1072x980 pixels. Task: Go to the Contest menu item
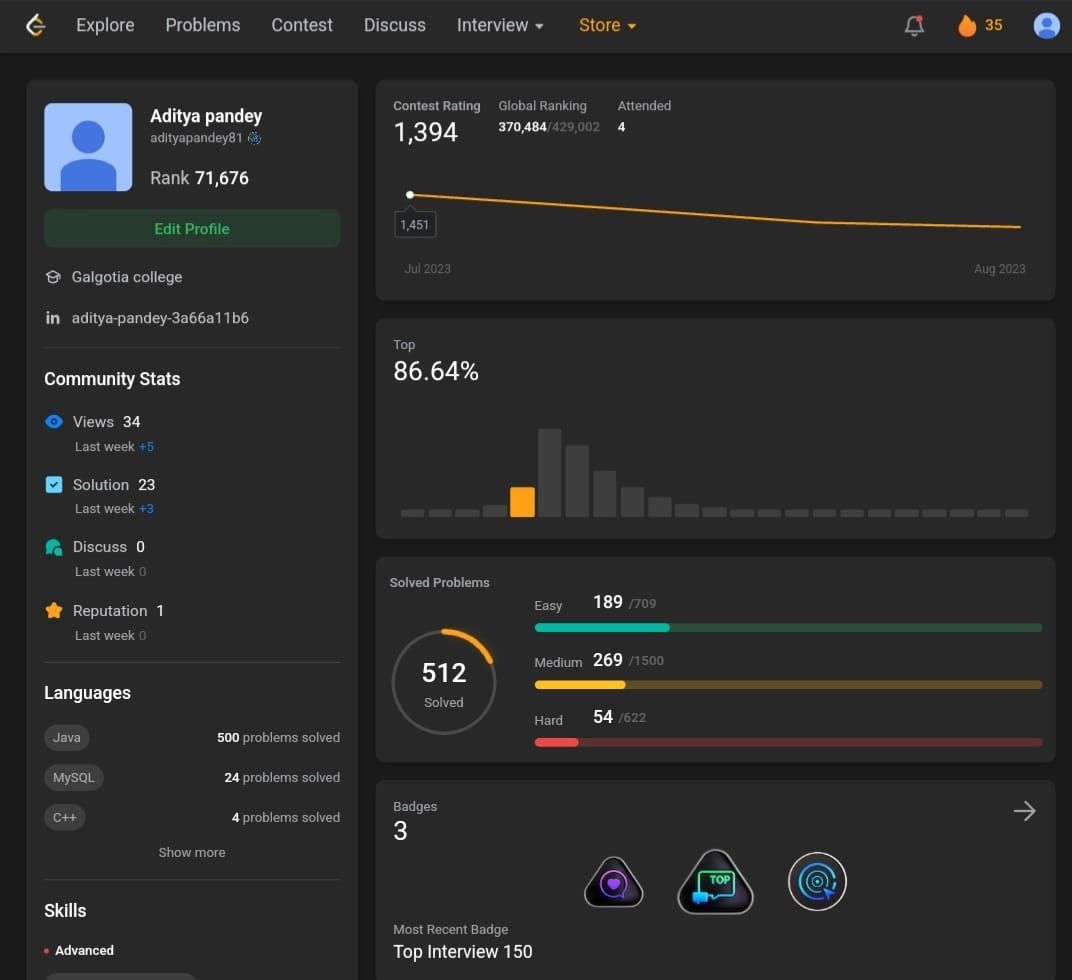tap(302, 26)
